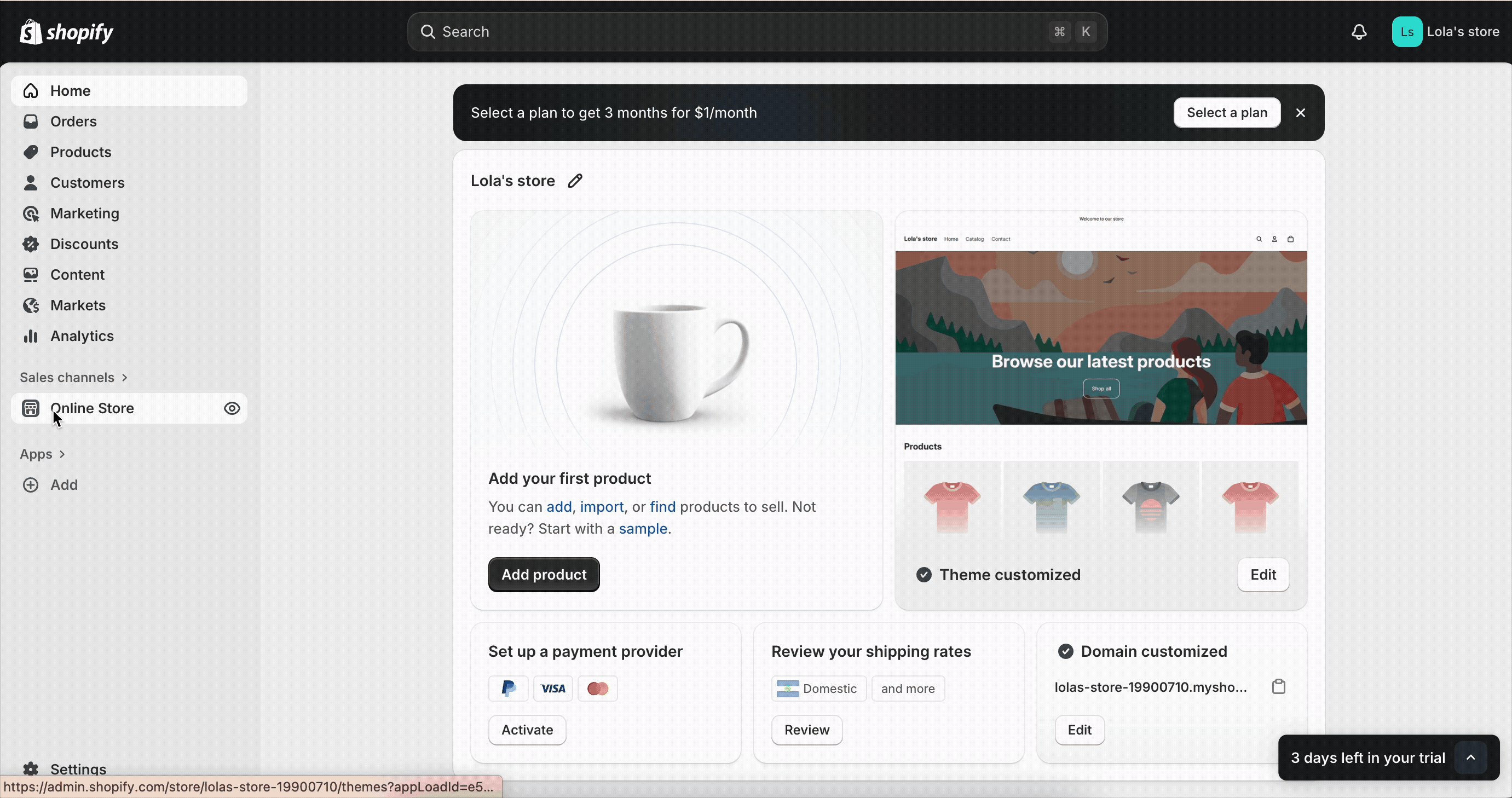Screen dimensions: 1512x798
Task: Expand the Sales channels list
Action: pos(73,377)
